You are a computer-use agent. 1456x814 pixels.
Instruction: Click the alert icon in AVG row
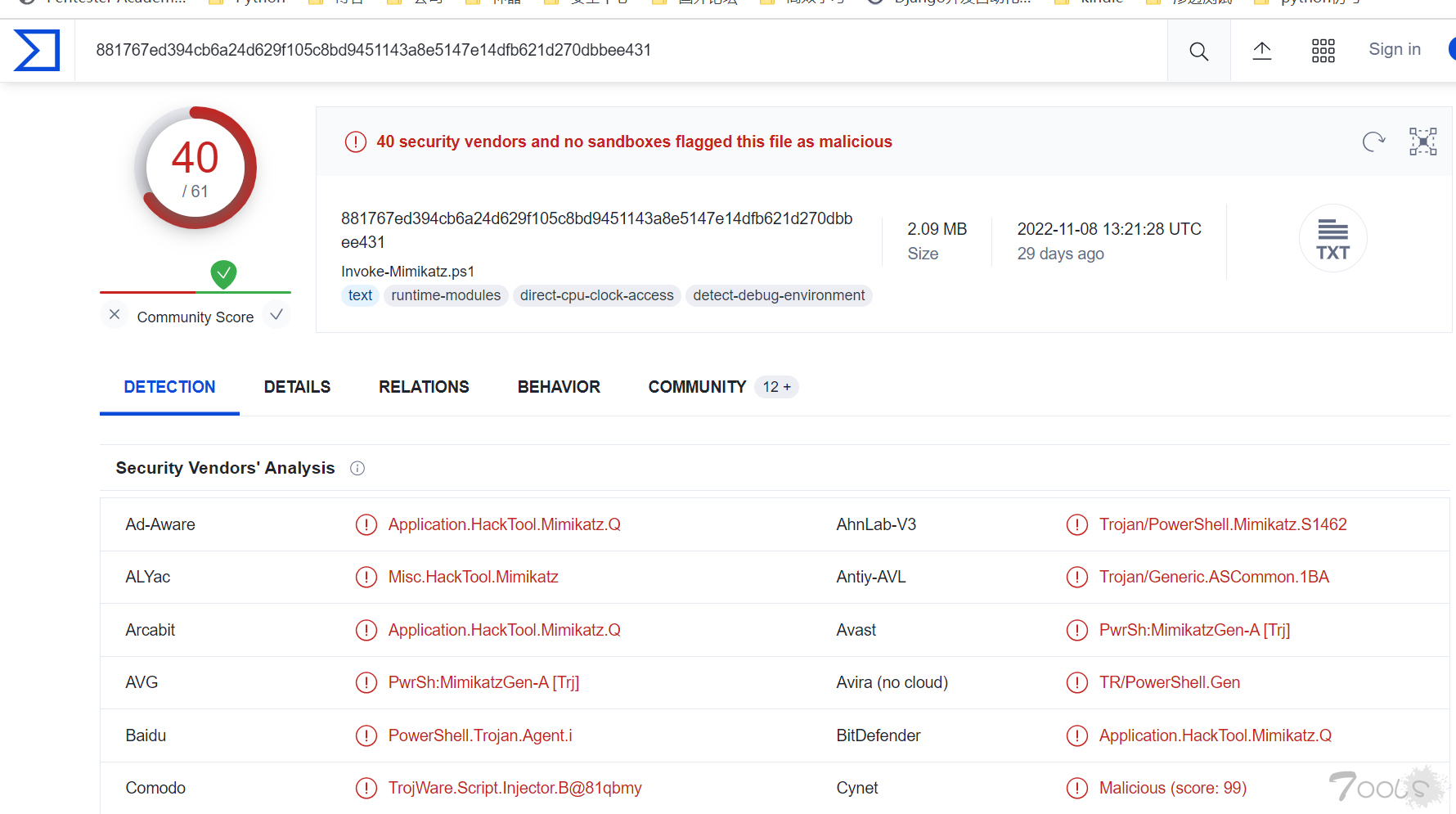(x=366, y=682)
